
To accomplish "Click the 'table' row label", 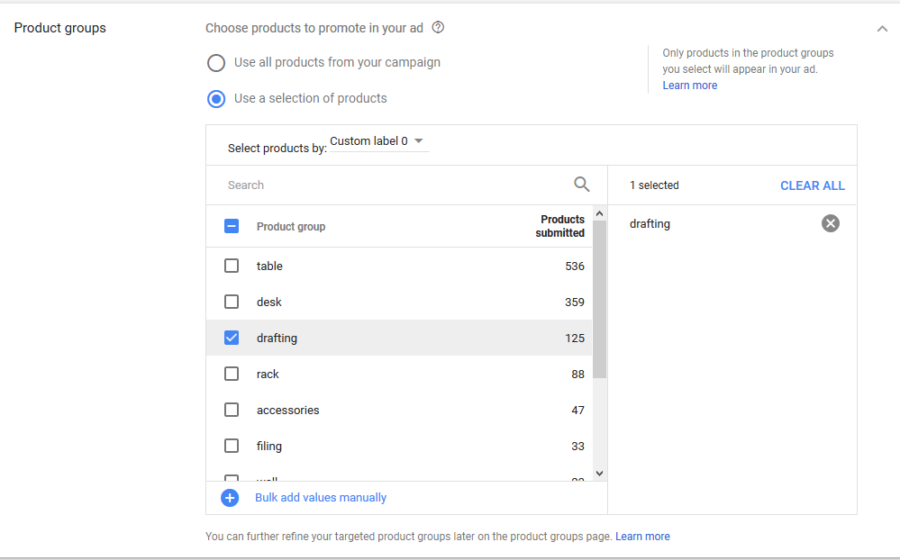I will (x=269, y=266).
